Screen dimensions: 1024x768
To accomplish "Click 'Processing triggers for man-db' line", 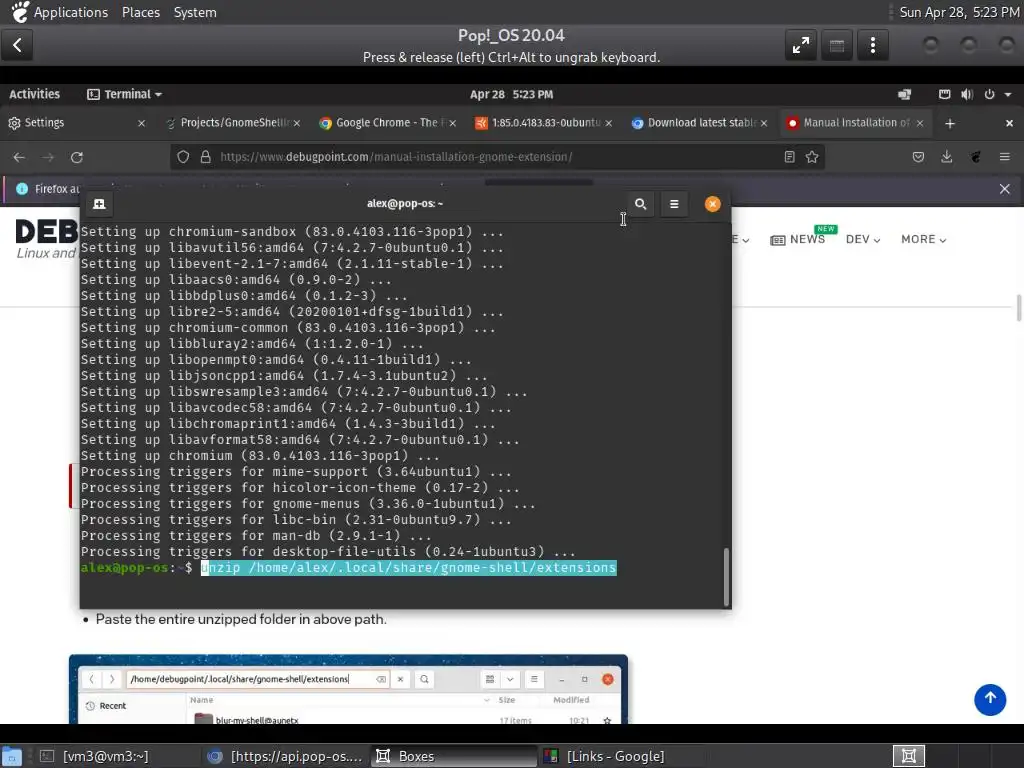I will point(256,536).
